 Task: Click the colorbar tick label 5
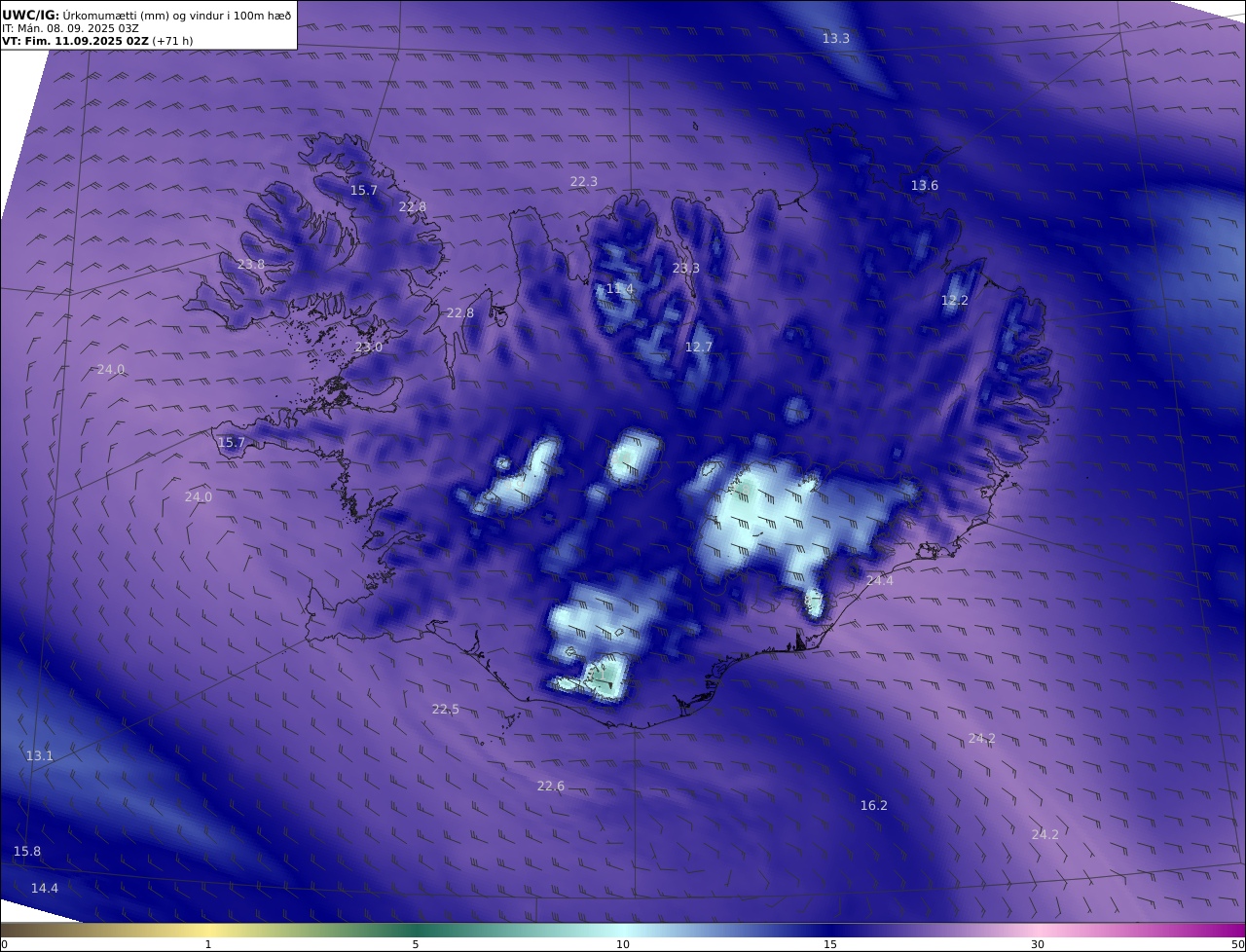(416, 944)
